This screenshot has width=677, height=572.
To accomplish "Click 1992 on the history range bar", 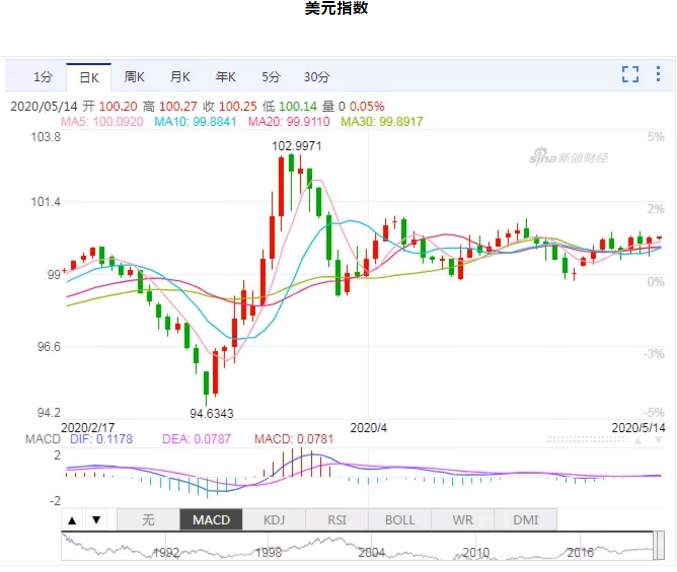I will [x=166, y=553].
